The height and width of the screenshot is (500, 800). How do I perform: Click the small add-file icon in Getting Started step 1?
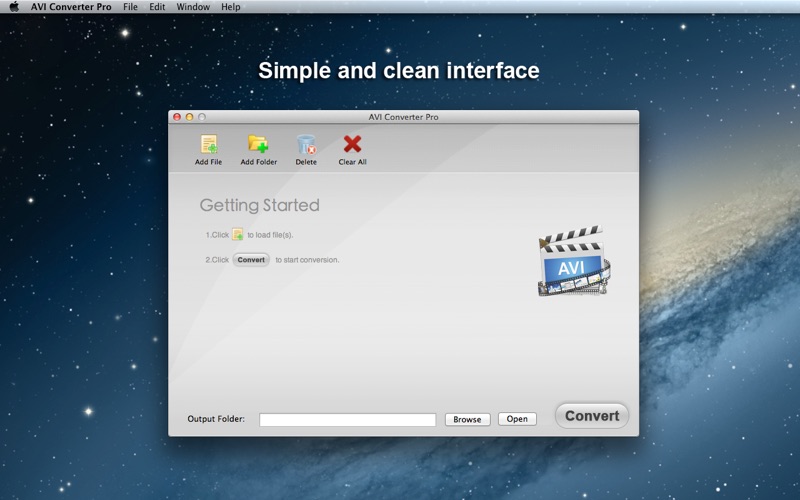238,234
